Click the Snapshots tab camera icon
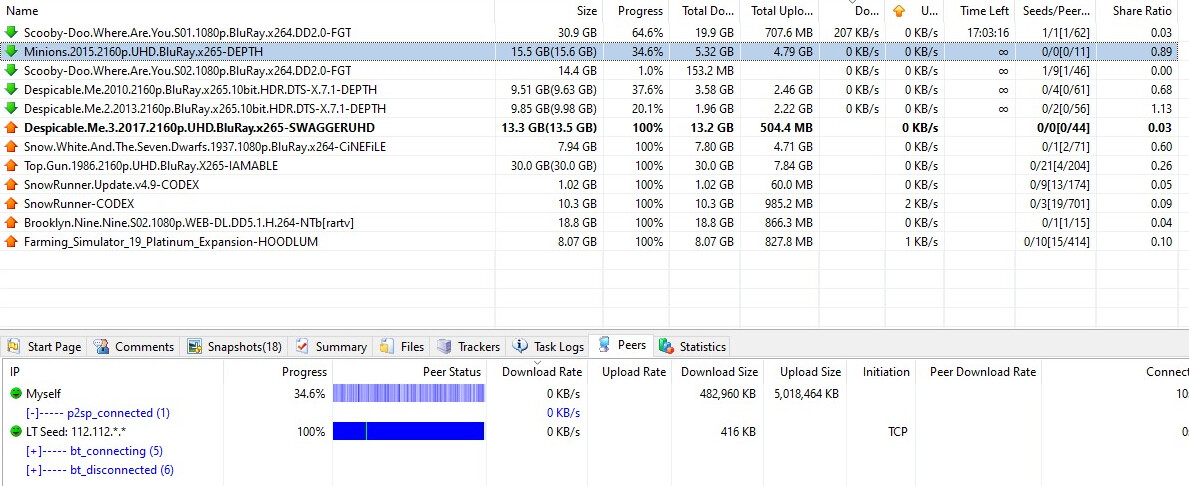Viewport: 1189px width, 486px height. (x=194, y=347)
